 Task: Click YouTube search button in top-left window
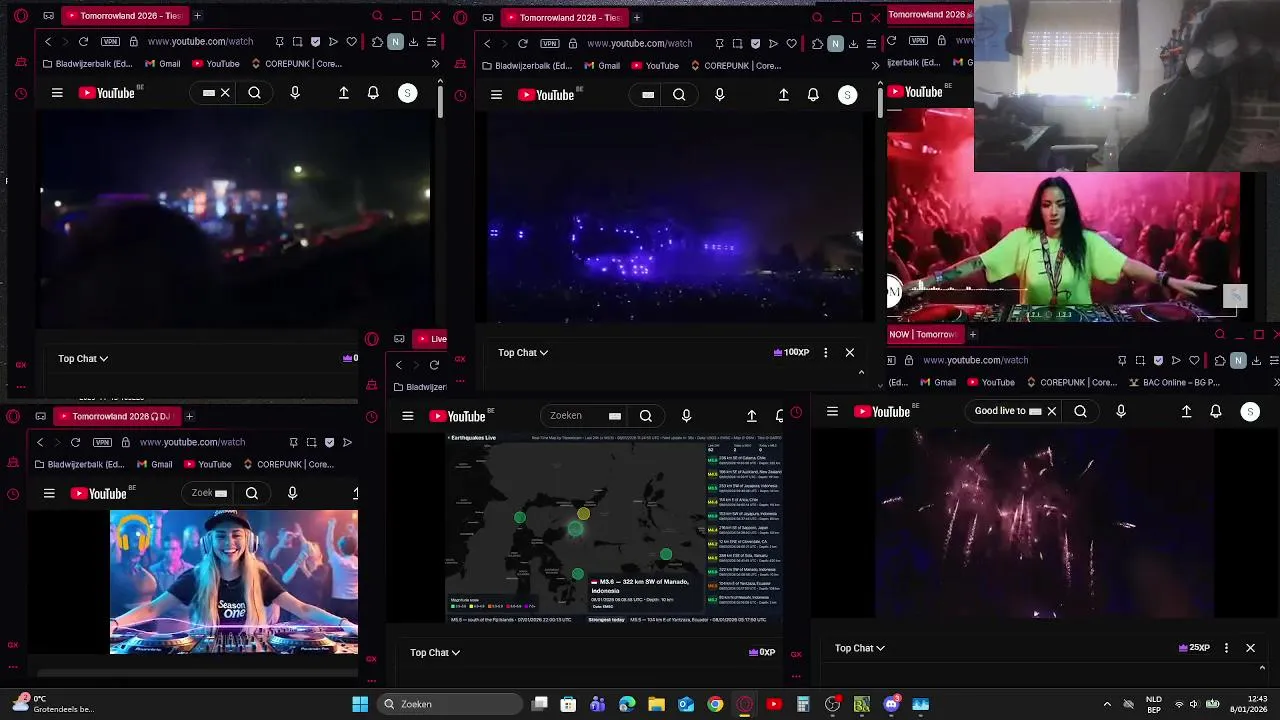click(x=255, y=93)
